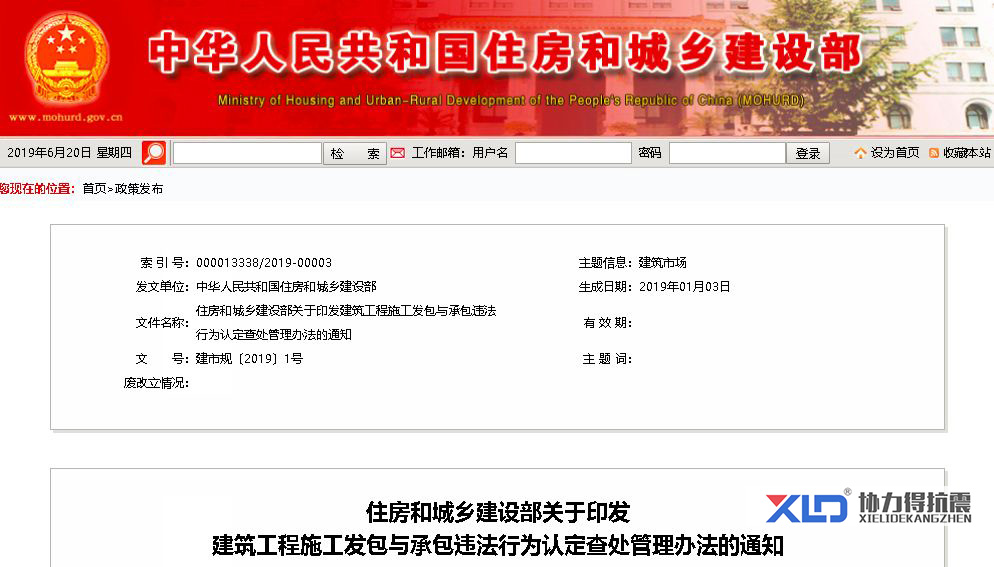Select the 密码 password input box
The image size is (994, 567).
click(727, 153)
